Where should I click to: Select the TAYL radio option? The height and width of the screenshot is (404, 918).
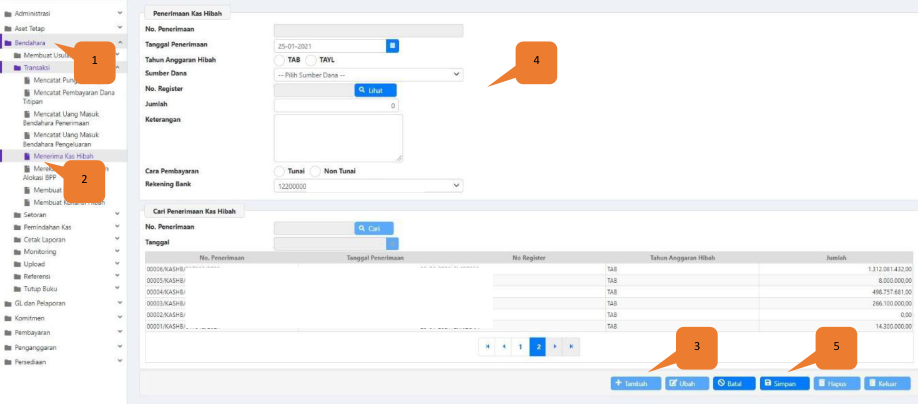(311, 60)
